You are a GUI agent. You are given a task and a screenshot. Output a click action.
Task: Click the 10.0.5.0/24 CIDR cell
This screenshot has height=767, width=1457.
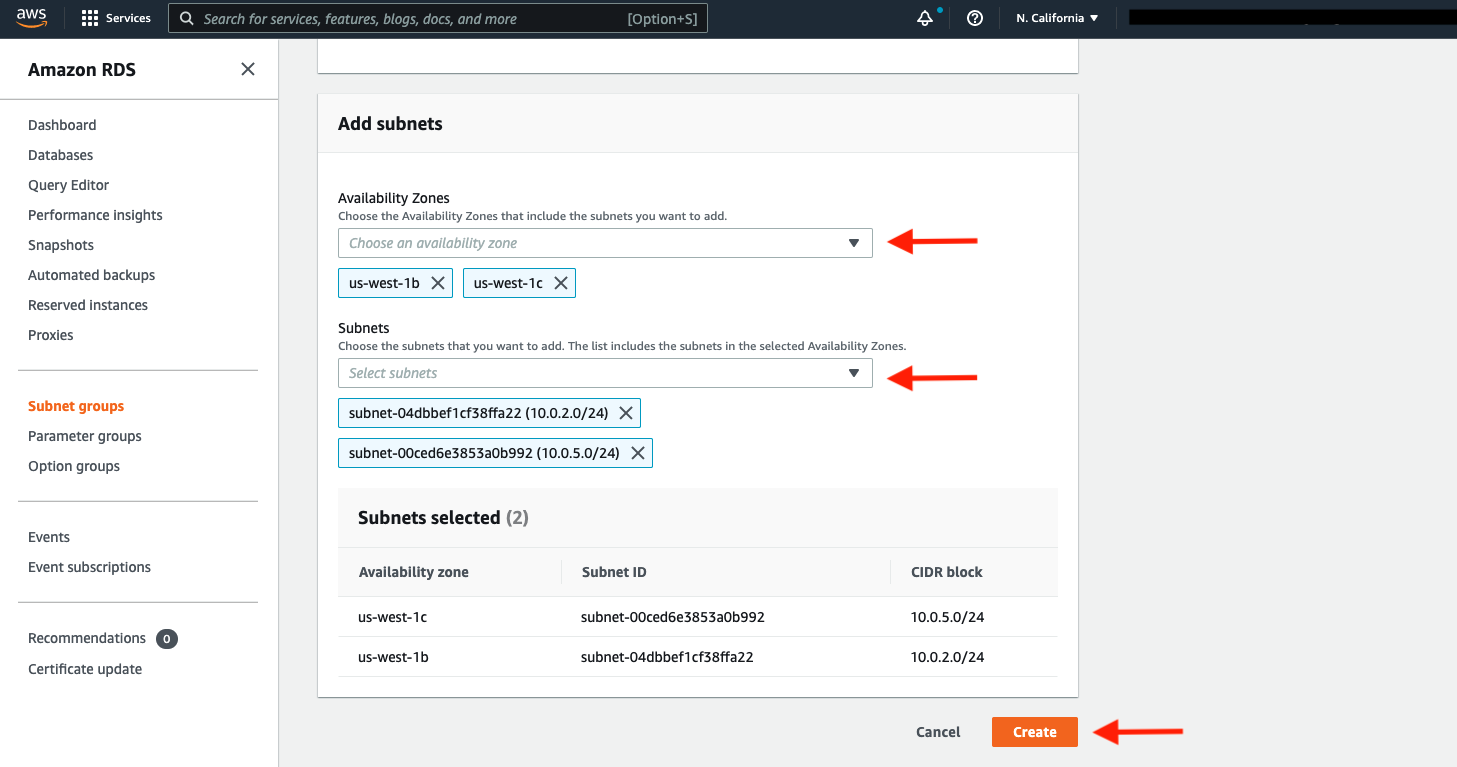coord(947,617)
